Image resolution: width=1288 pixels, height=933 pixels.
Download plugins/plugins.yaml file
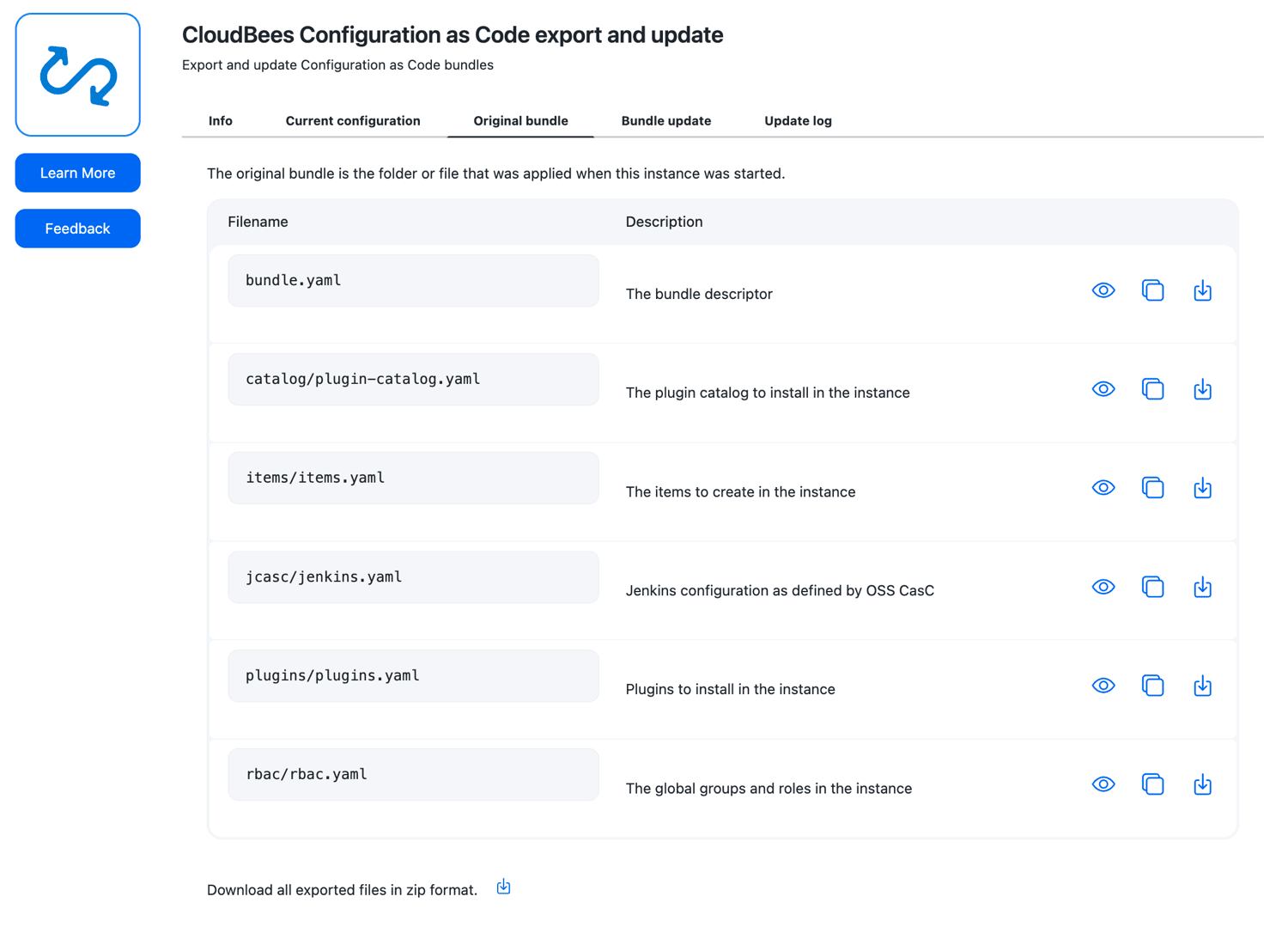click(1202, 686)
